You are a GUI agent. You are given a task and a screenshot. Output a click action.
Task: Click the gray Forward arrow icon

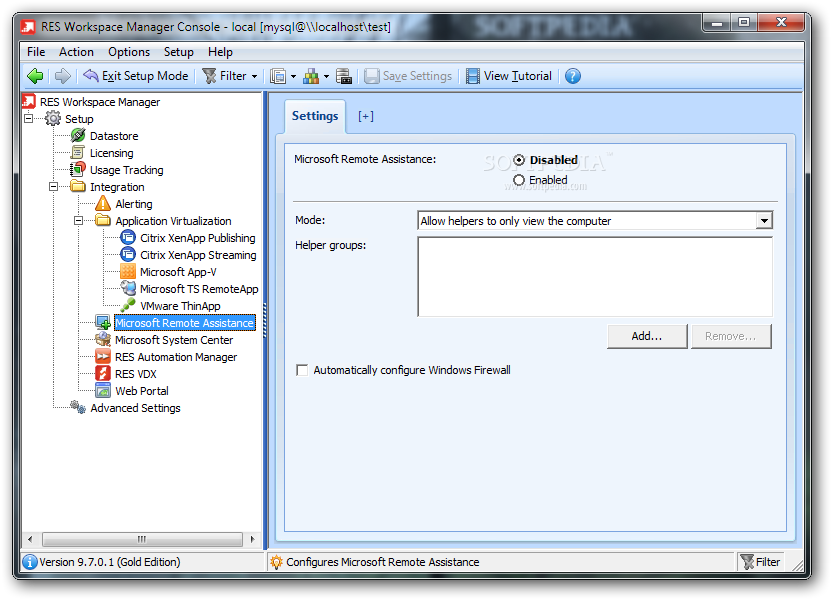click(63, 76)
